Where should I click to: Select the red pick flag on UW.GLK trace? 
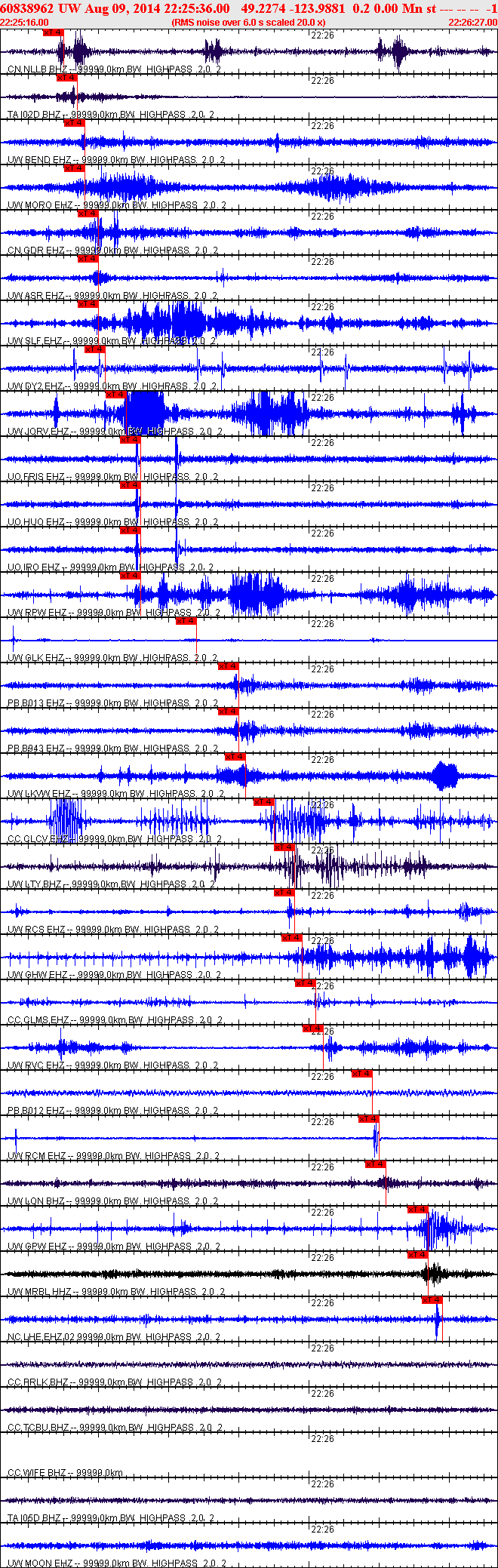pos(186,621)
